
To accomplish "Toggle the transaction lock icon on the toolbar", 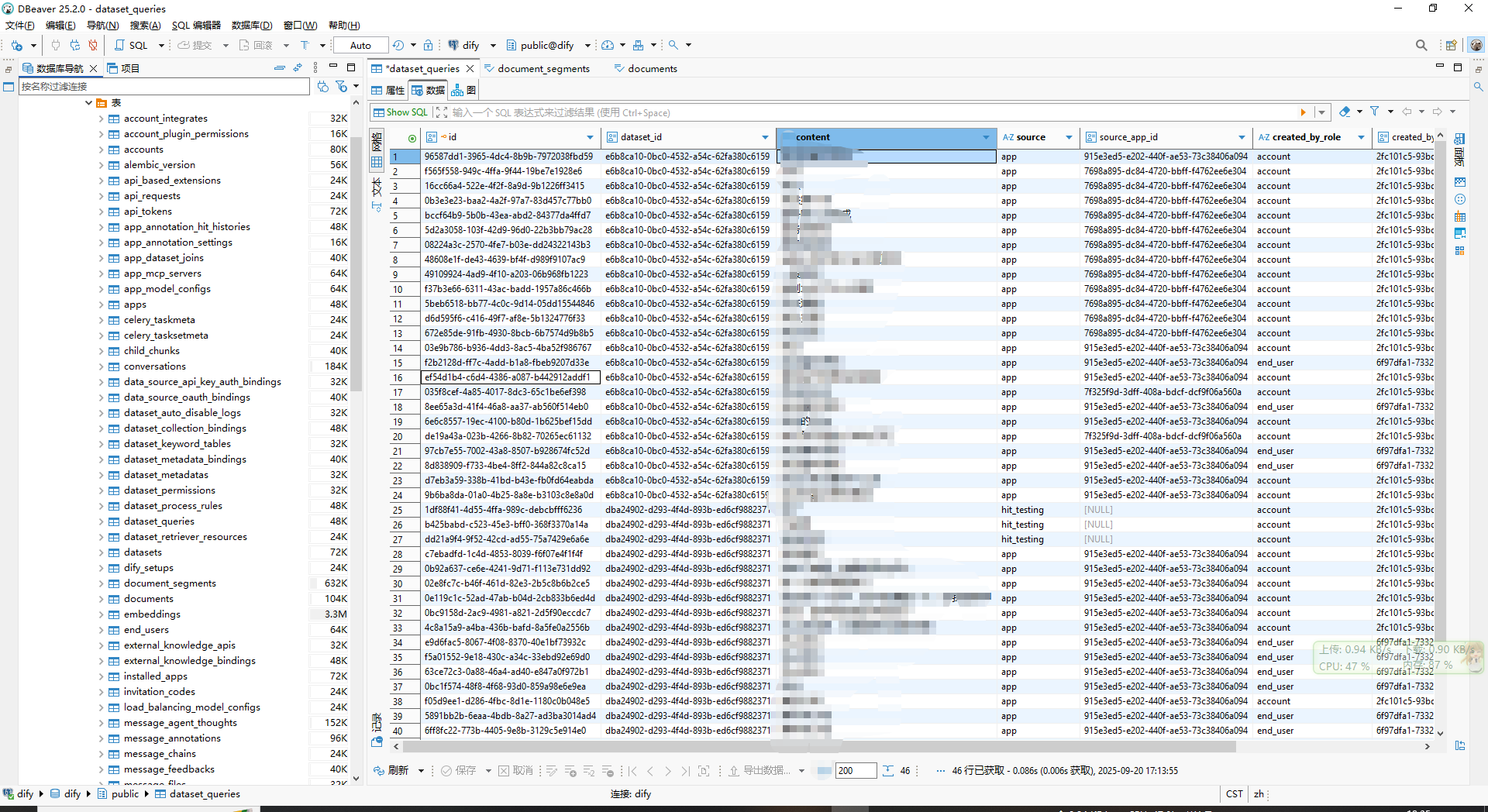I will 305,45.
